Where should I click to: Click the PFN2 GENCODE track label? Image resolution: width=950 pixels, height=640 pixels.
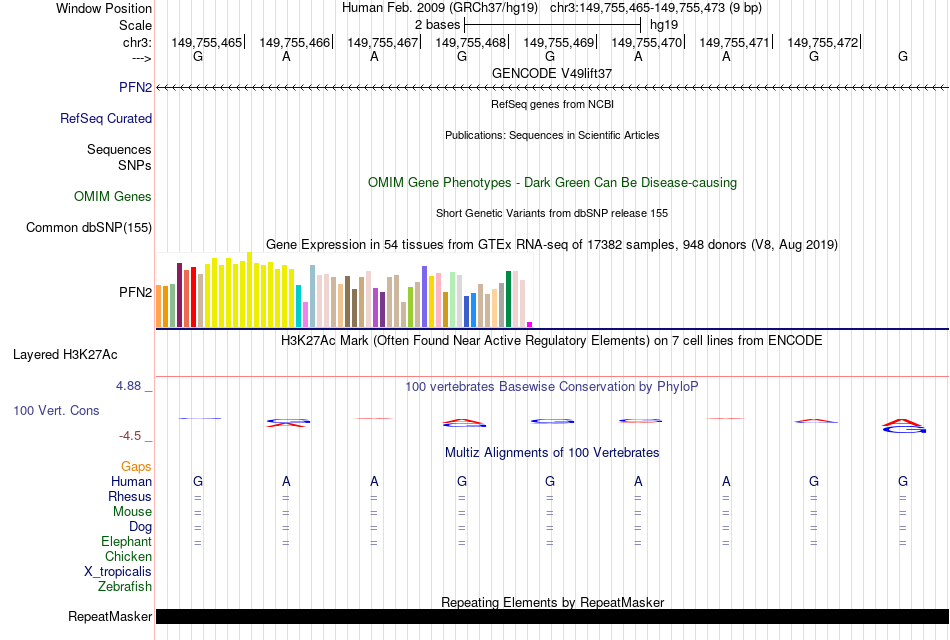(135, 87)
